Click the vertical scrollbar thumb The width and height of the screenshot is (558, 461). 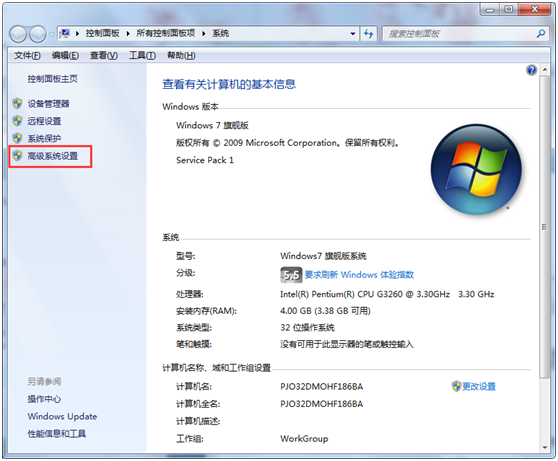click(544, 227)
